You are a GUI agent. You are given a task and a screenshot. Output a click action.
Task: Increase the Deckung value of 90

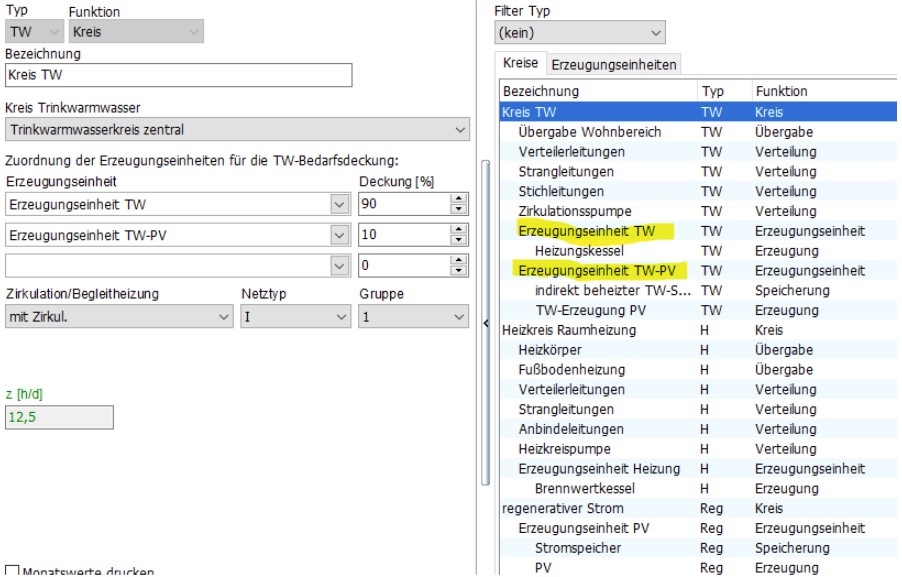point(460,200)
